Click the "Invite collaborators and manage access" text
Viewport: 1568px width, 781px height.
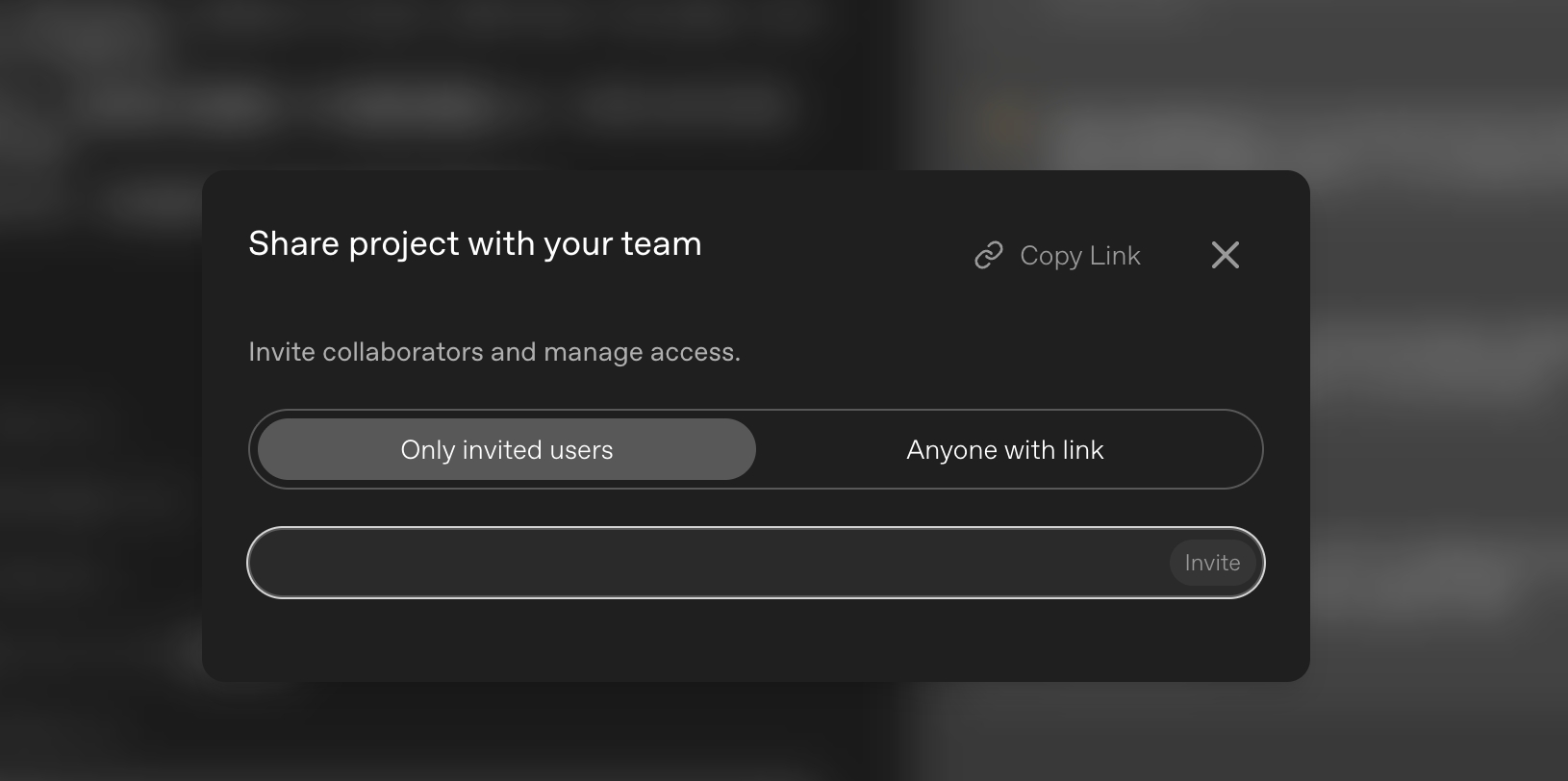point(493,352)
